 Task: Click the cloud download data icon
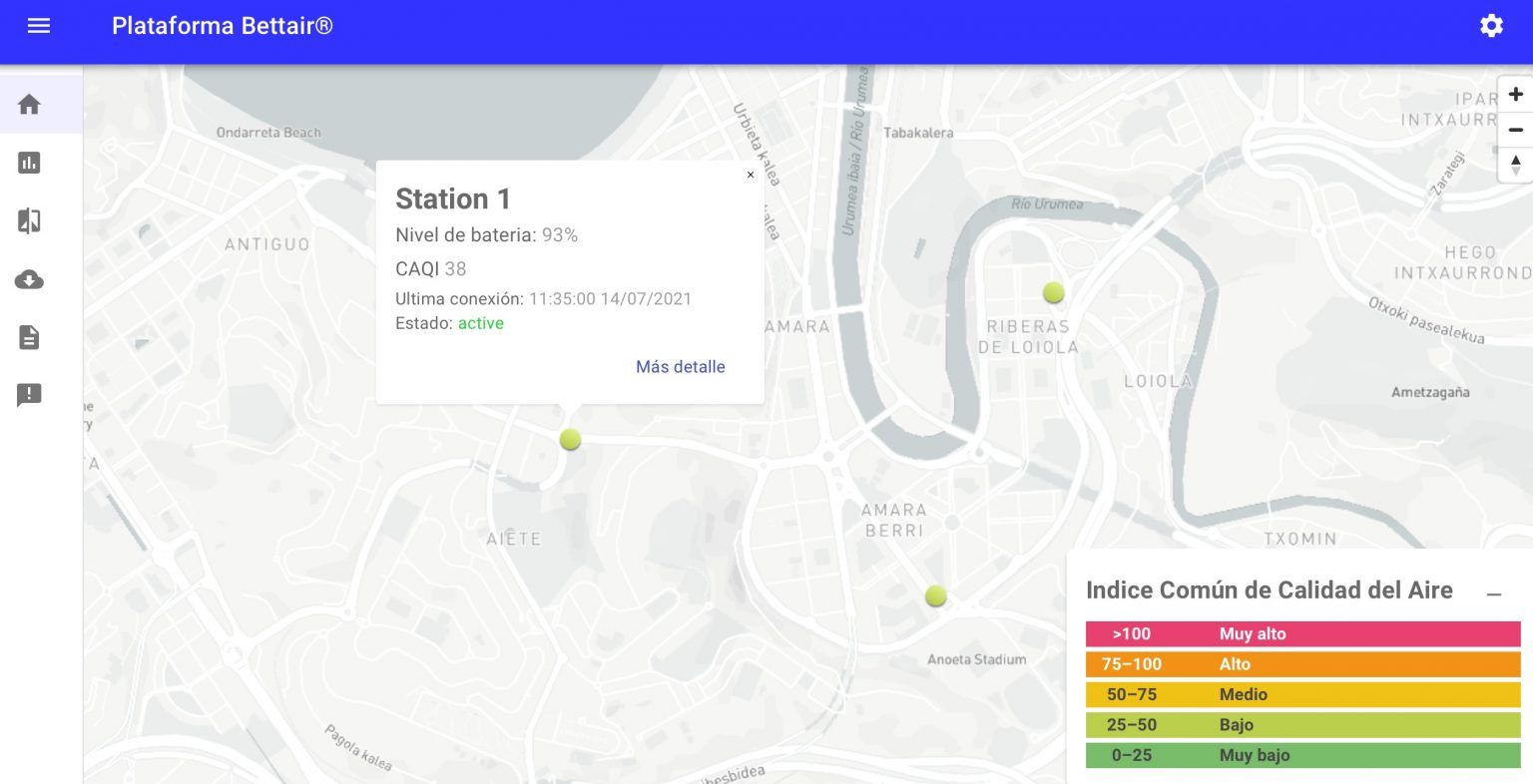click(29, 280)
